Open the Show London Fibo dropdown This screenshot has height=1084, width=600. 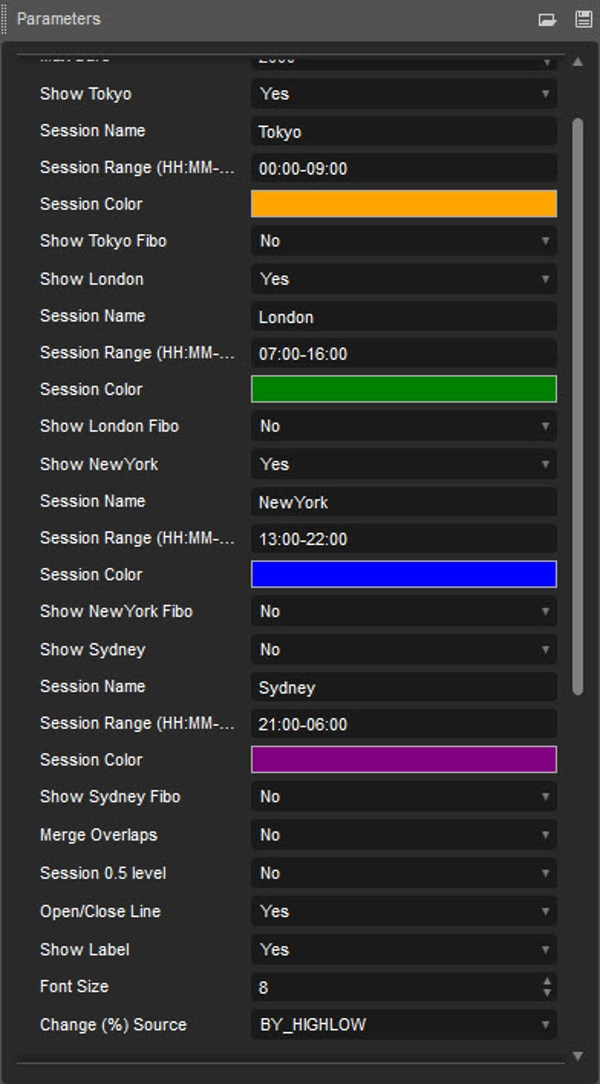pyautogui.click(x=404, y=426)
